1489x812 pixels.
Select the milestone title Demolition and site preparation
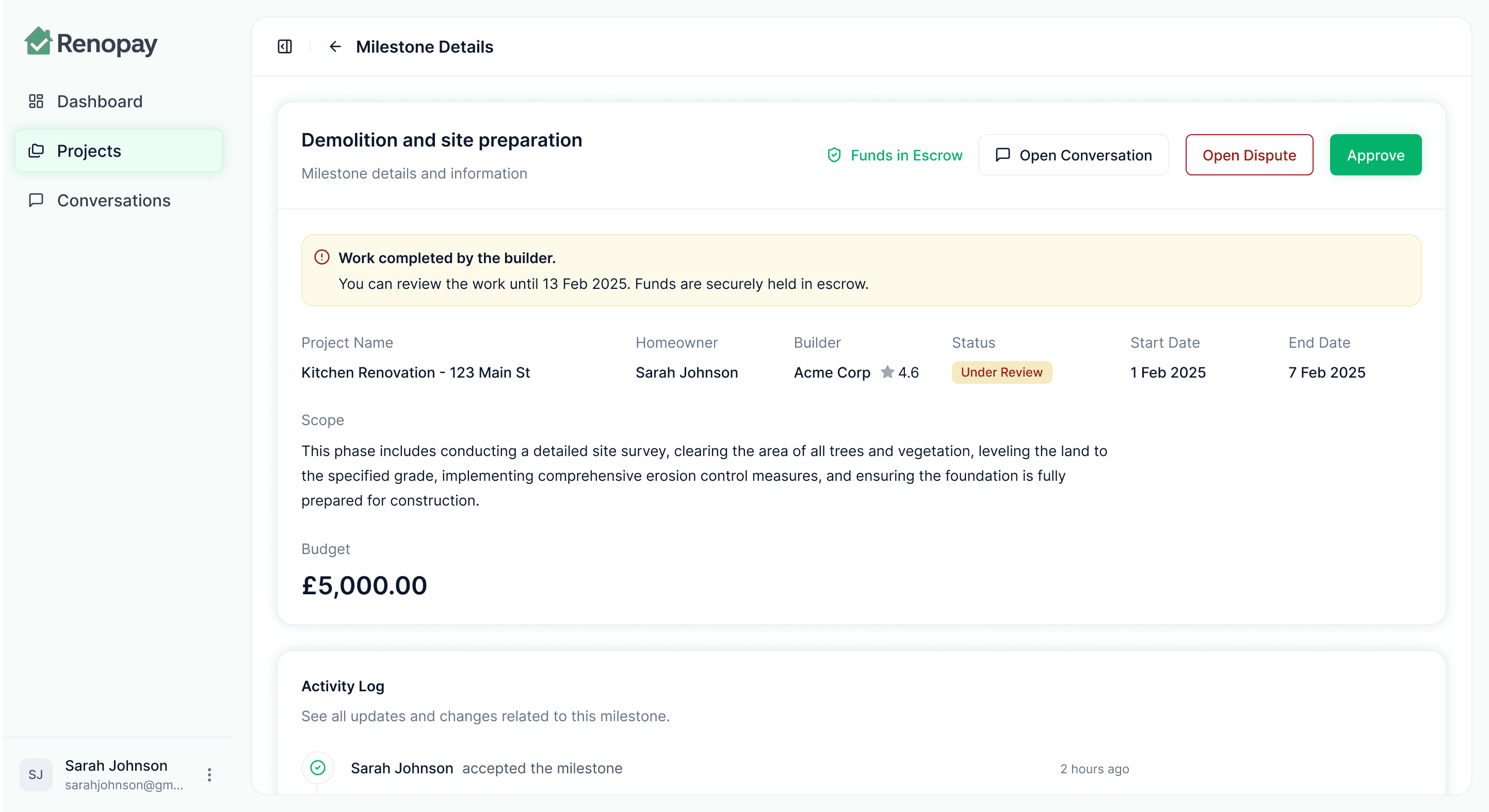coord(441,139)
